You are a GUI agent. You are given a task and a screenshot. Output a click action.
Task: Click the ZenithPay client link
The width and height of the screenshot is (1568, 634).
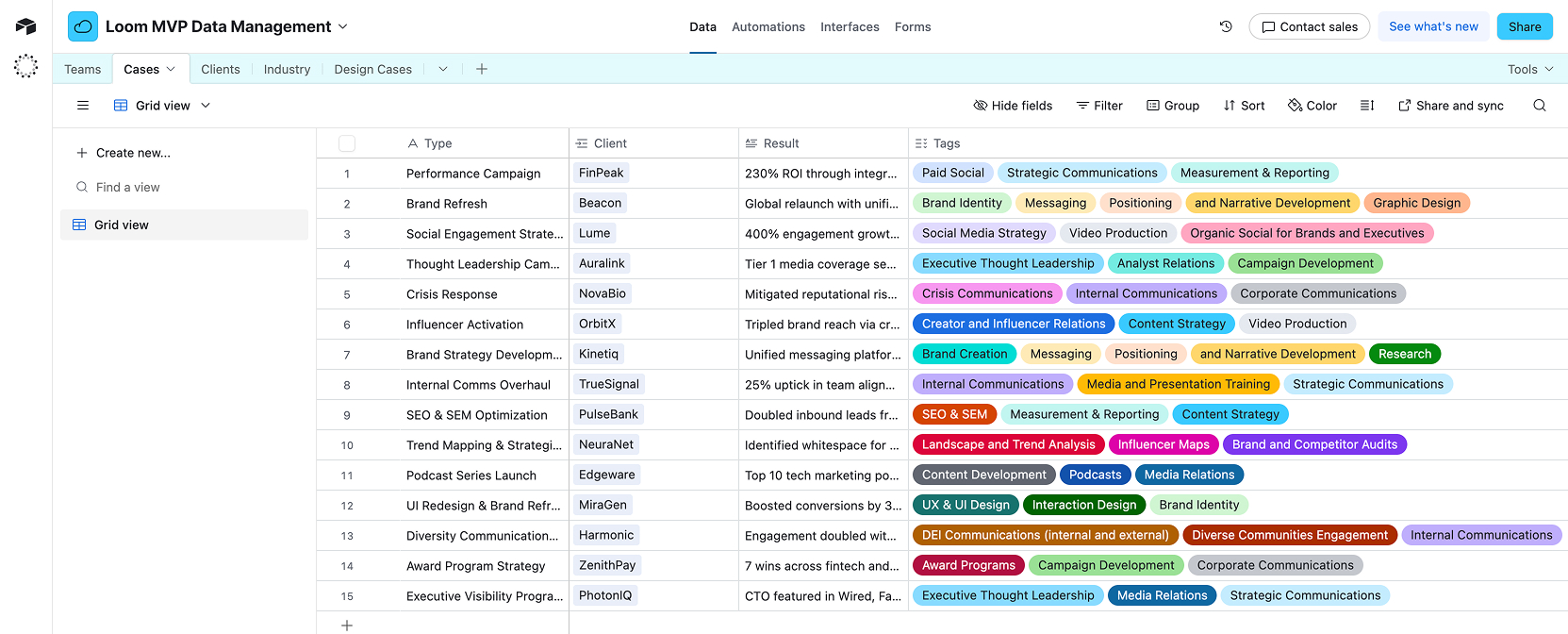tap(607, 565)
